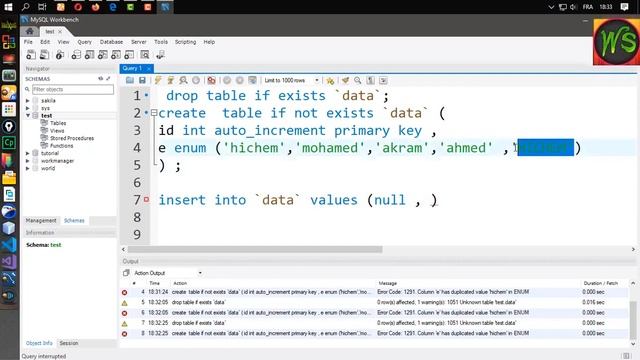
Task: Select Stored Procedures under test schema
Action: (x=72, y=138)
